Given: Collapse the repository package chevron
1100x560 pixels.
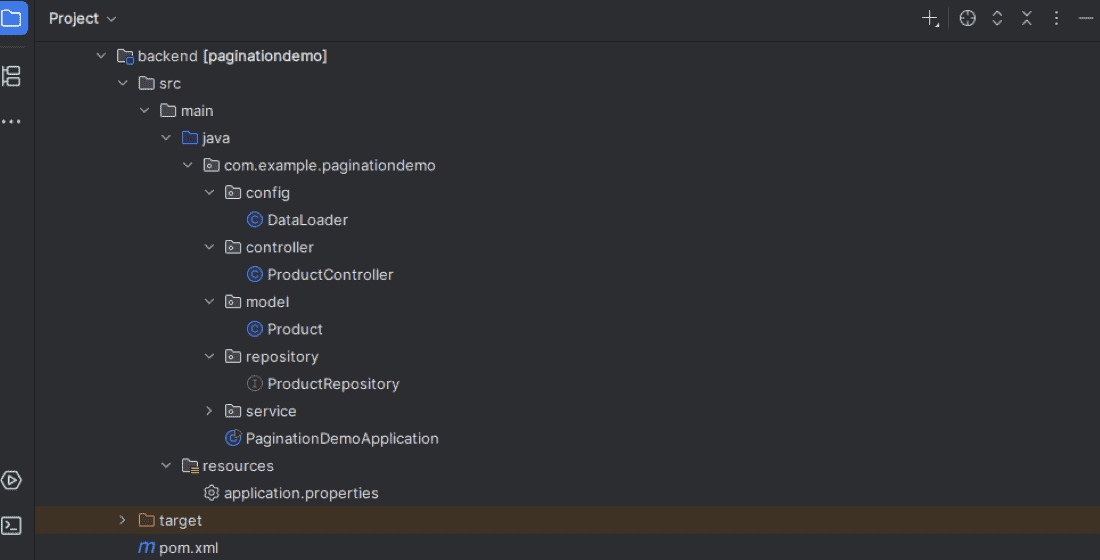Looking at the screenshot, I should click(209, 356).
